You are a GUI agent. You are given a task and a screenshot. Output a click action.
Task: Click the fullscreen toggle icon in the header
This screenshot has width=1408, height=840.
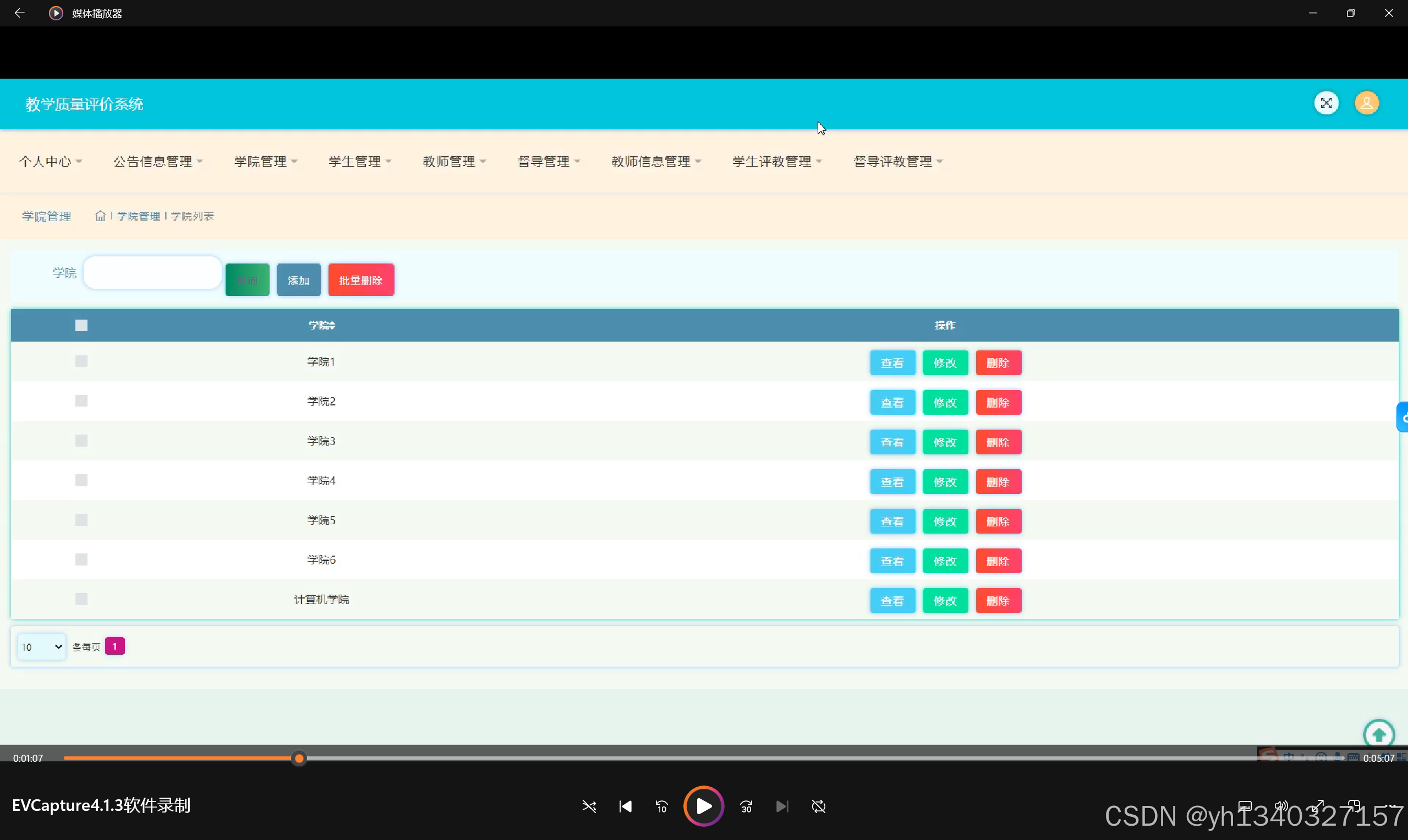(1326, 103)
